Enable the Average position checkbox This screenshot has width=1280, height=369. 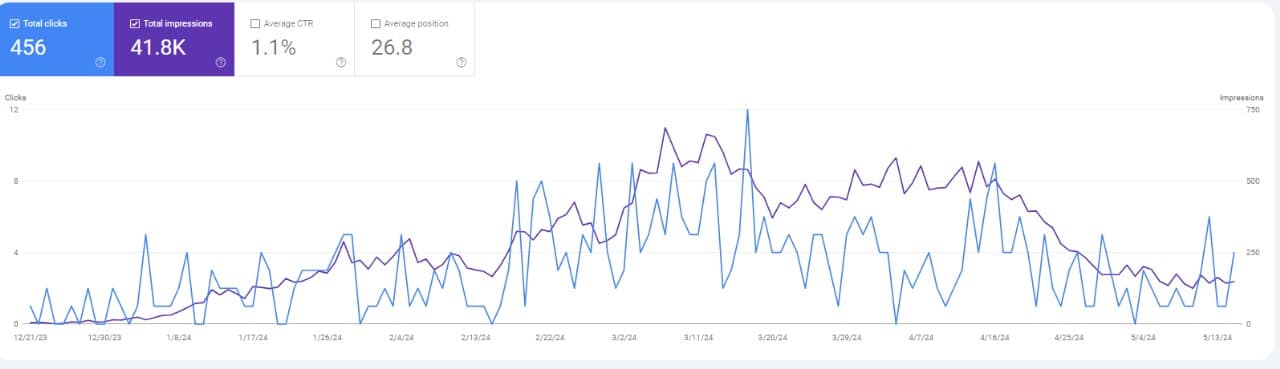[x=375, y=23]
